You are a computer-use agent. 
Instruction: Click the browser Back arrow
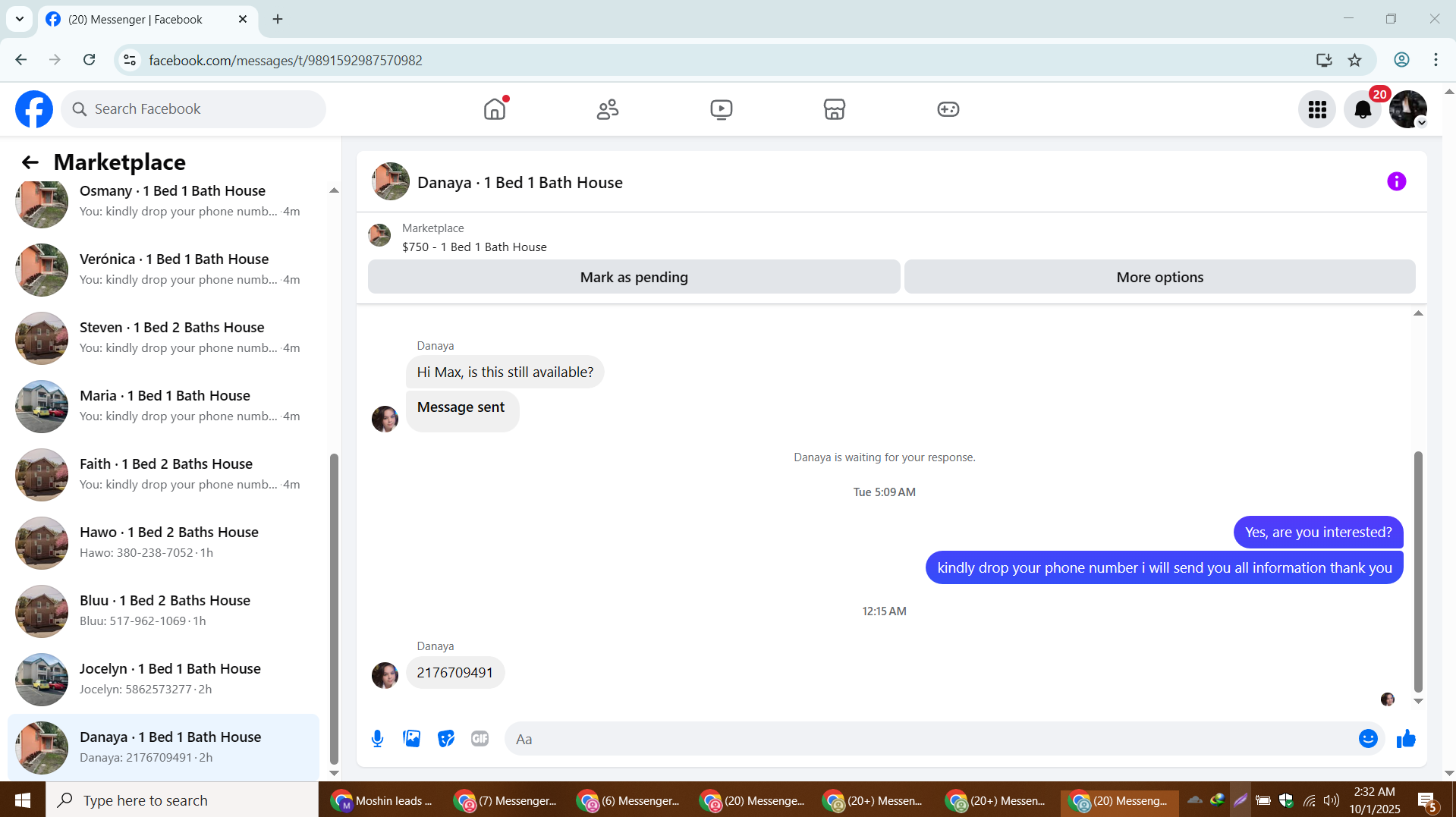tap(21, 60)
